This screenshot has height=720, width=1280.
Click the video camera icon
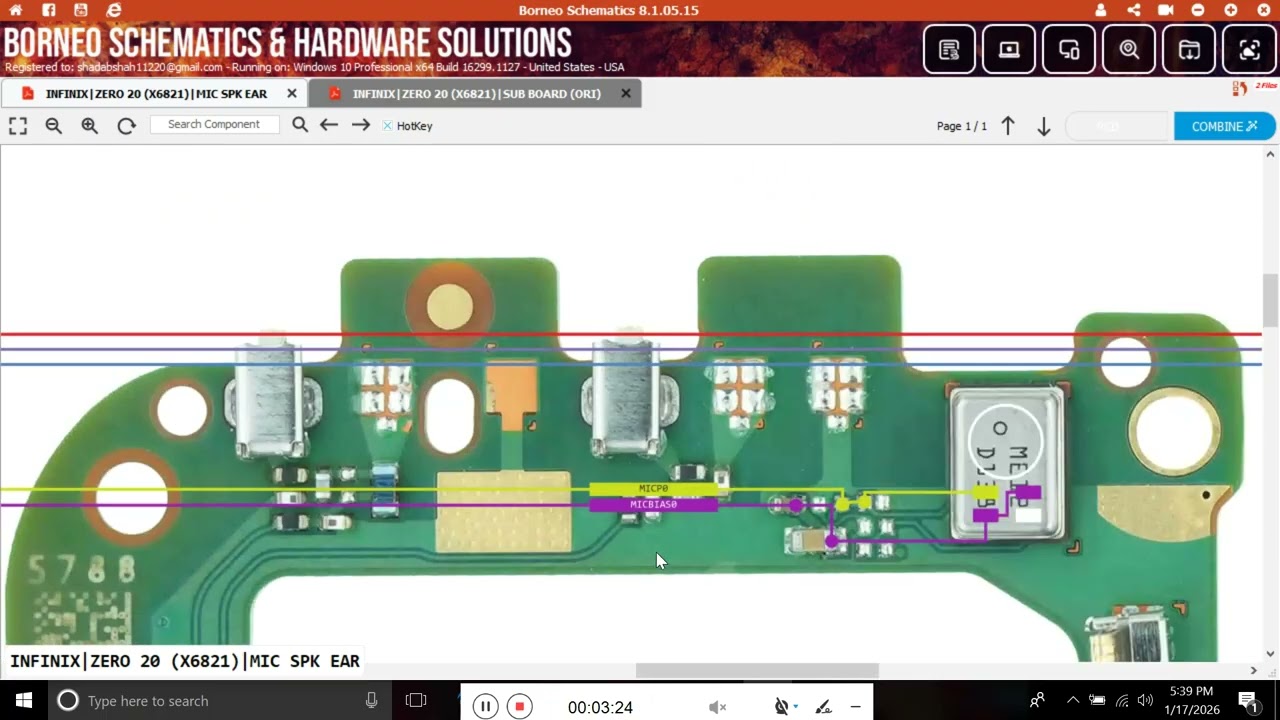1166,10
